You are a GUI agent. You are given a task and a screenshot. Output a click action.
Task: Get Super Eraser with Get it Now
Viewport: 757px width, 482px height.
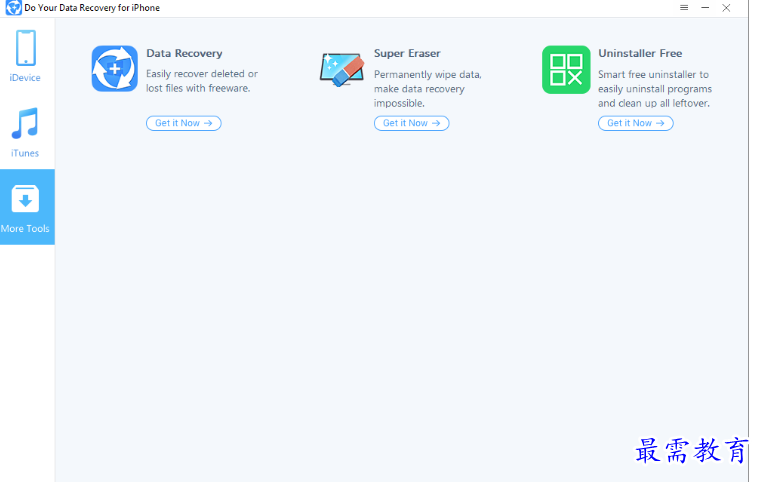(x=411, y=123)
